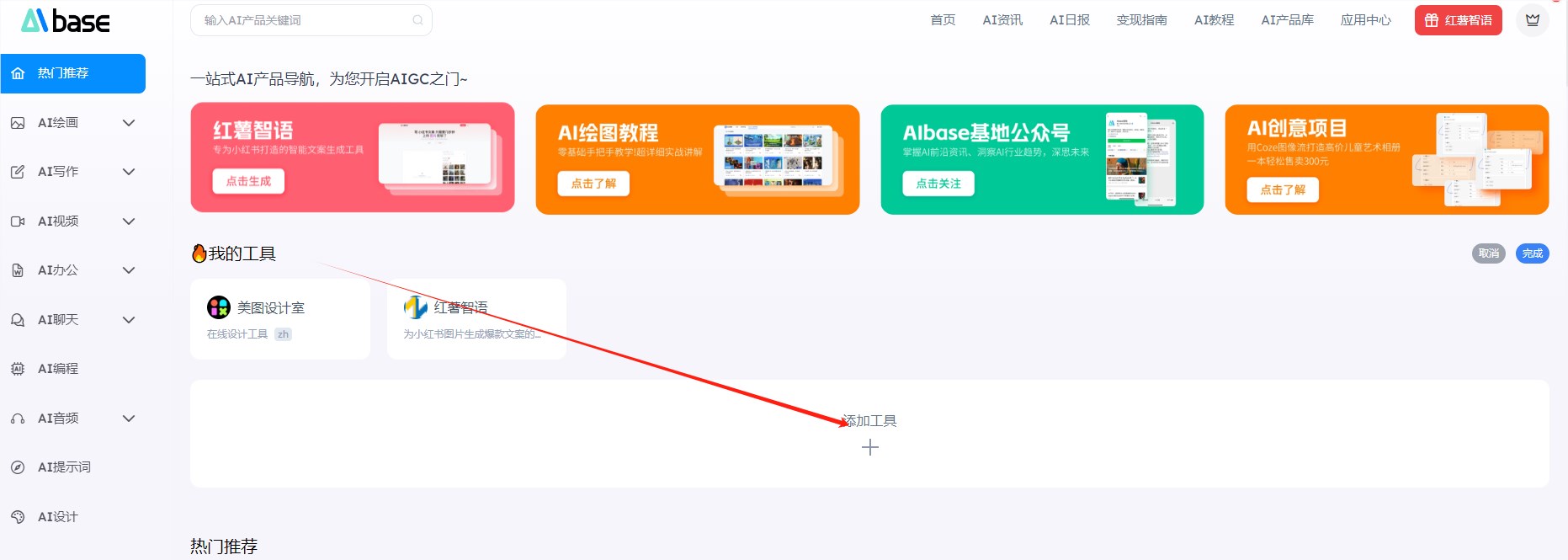Open the AI绘图教程 banner gallery thumbnail
Viewport: 1568px width, 560px height.
pyautogui.click(x=779, y=160)
